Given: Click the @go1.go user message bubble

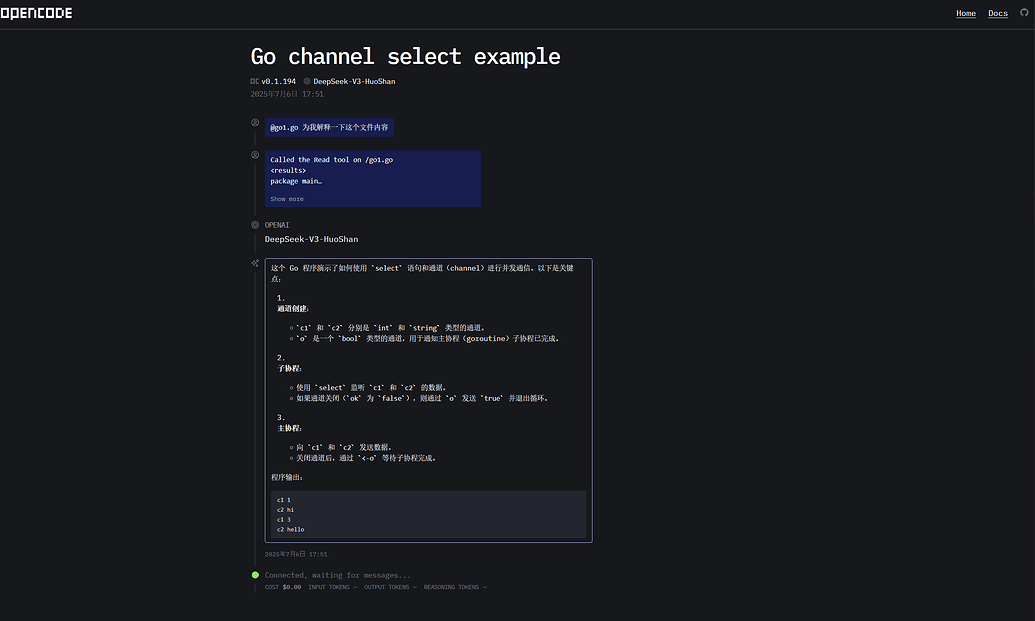Looking at the screenshot, I should [x=329, y=127].
